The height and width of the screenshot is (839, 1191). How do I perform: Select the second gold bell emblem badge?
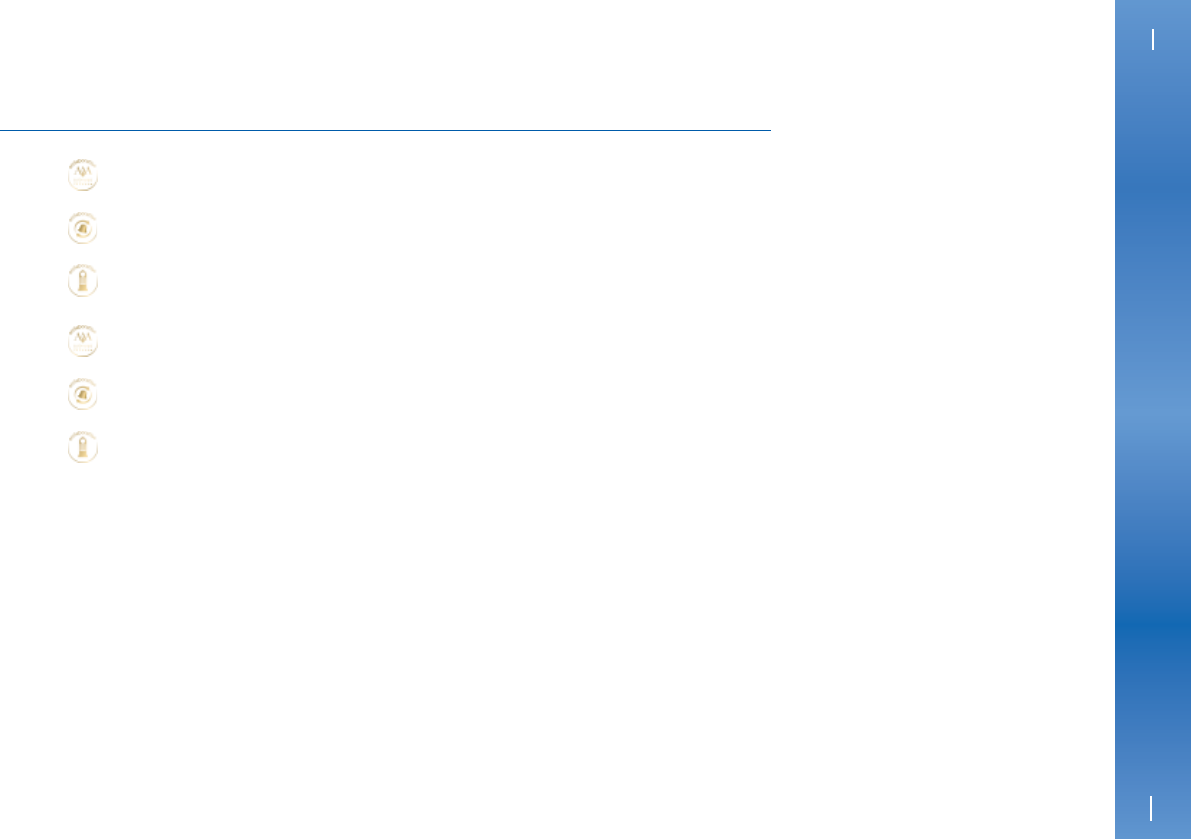pyautogui.click(x=83, y=394)
